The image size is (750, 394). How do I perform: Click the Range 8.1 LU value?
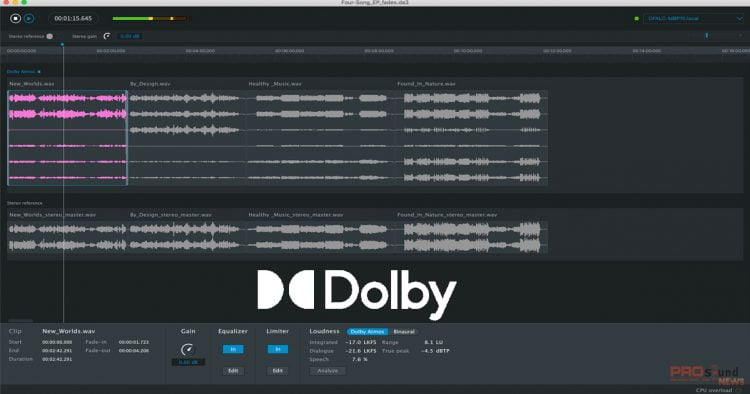[433, 342]
